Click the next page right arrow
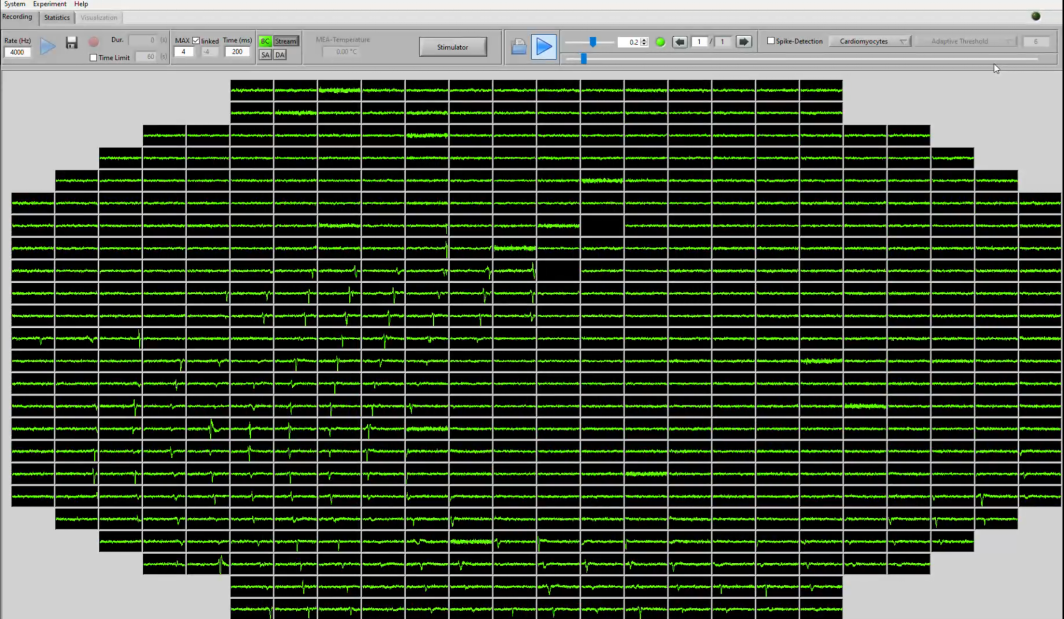The height and width of the screenshot is (619, 1064). point(744,42)
